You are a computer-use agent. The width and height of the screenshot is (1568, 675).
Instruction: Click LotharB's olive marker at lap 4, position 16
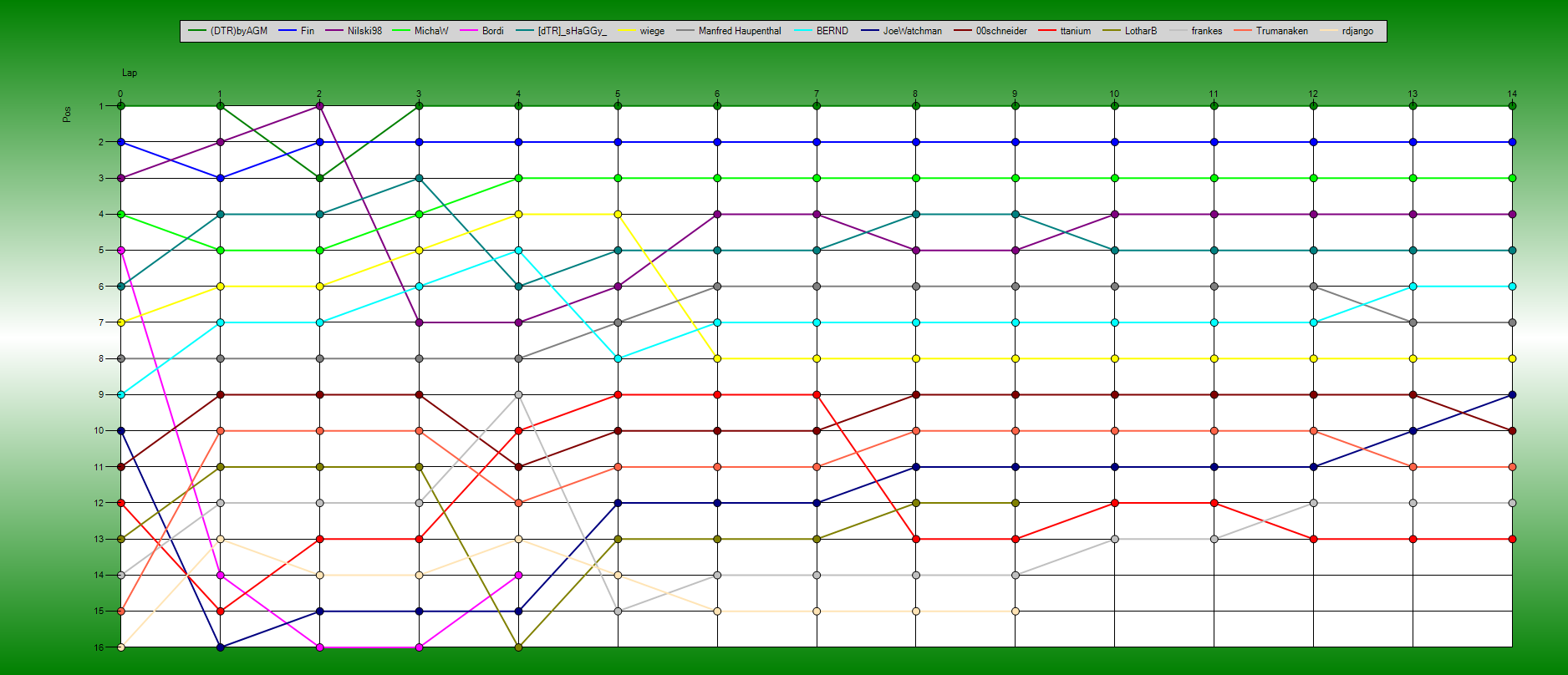518,647
